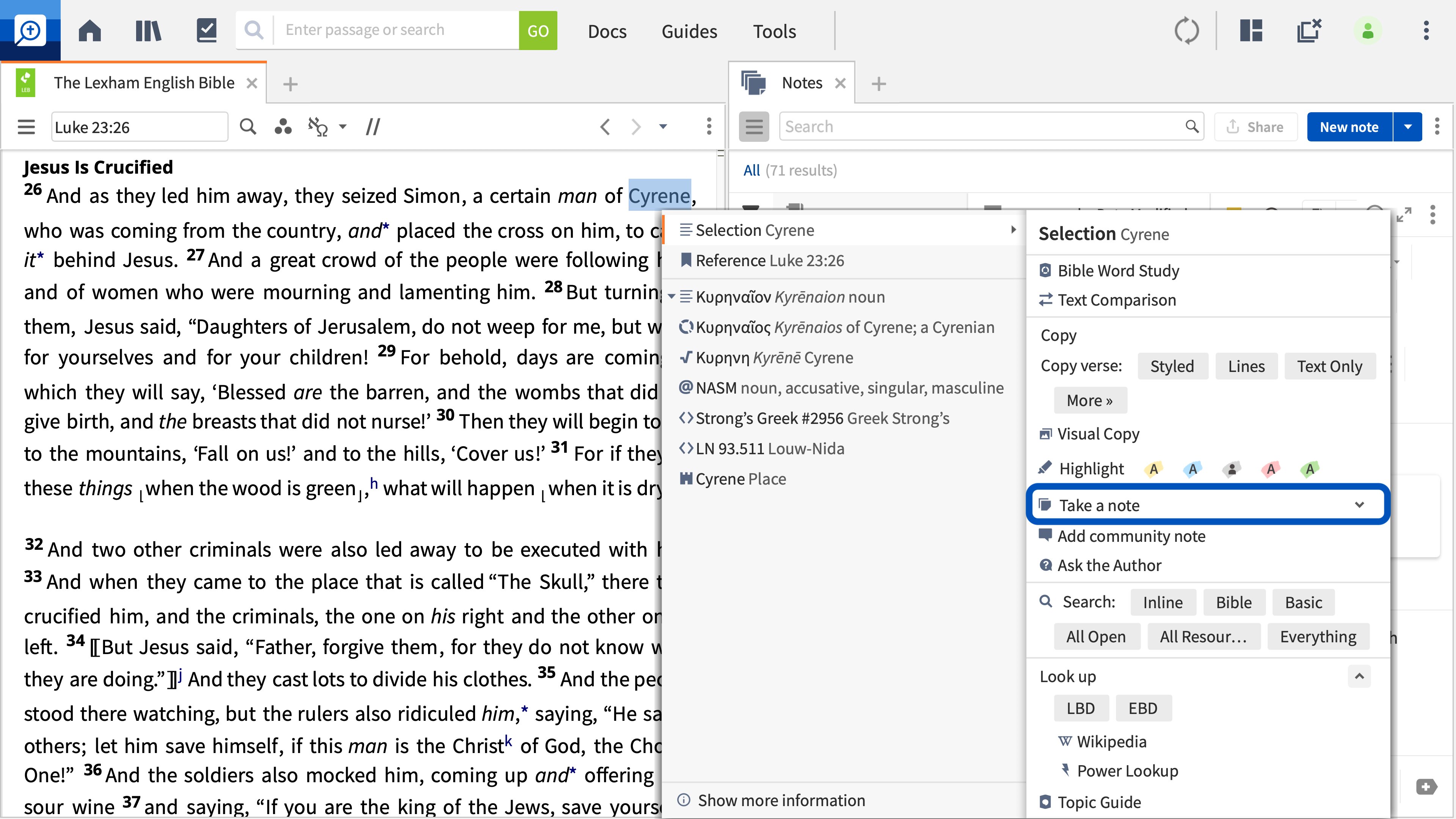This screenshot has width=1456, height=819.
Task: Click the Logos app logo icon
Action: 30,30
